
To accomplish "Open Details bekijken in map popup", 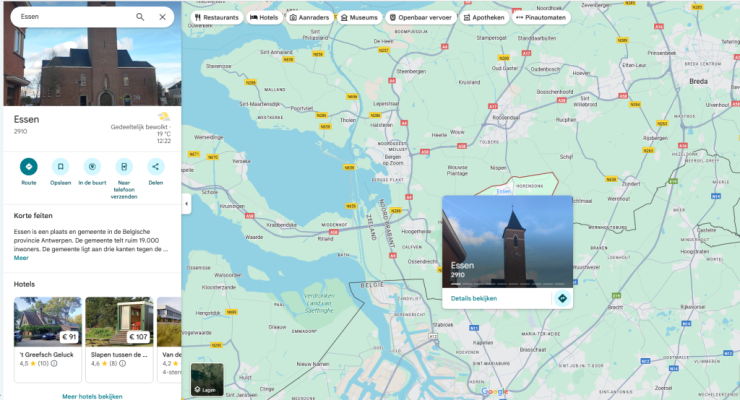I will (x=474, y=299).
